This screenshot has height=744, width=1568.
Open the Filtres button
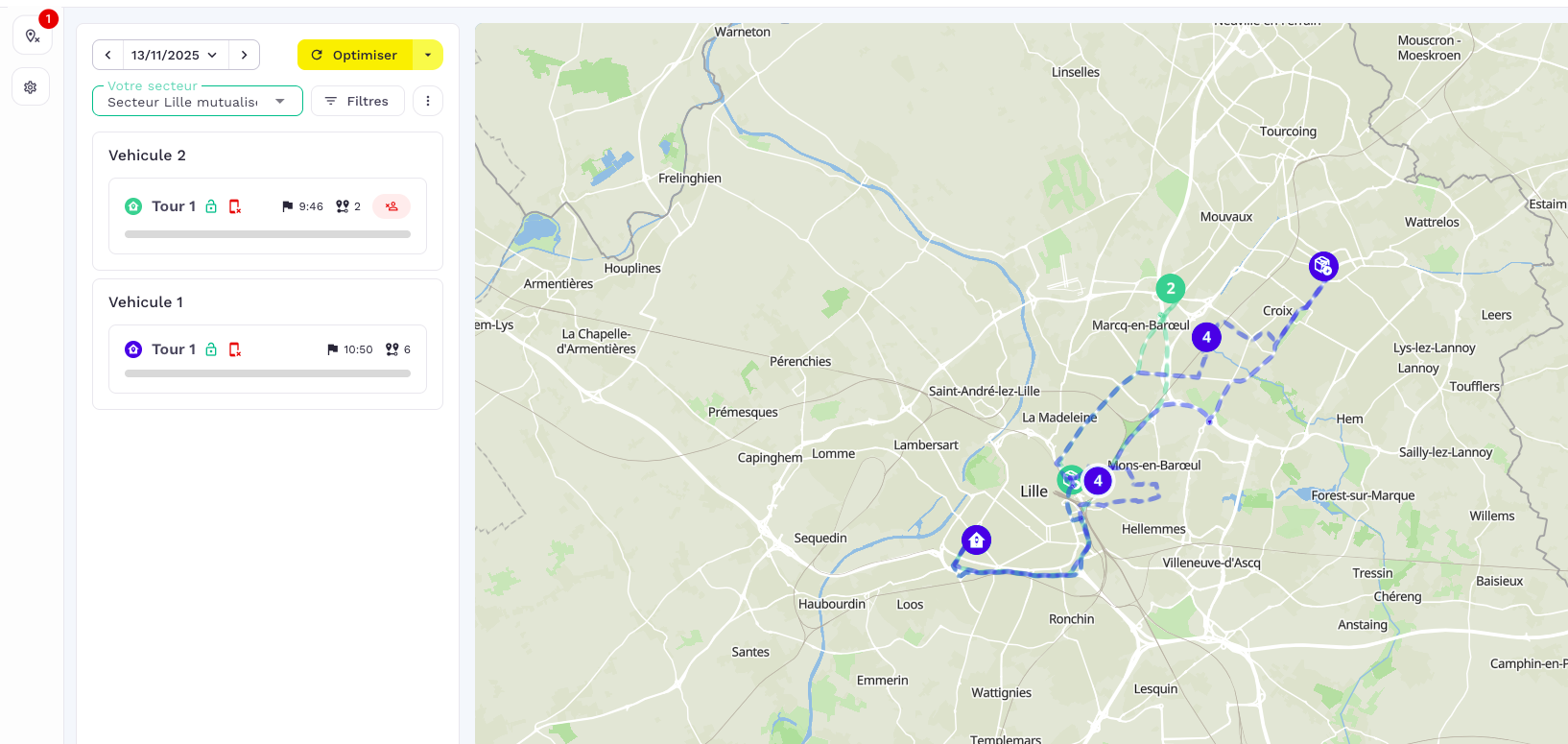(358, 101)
